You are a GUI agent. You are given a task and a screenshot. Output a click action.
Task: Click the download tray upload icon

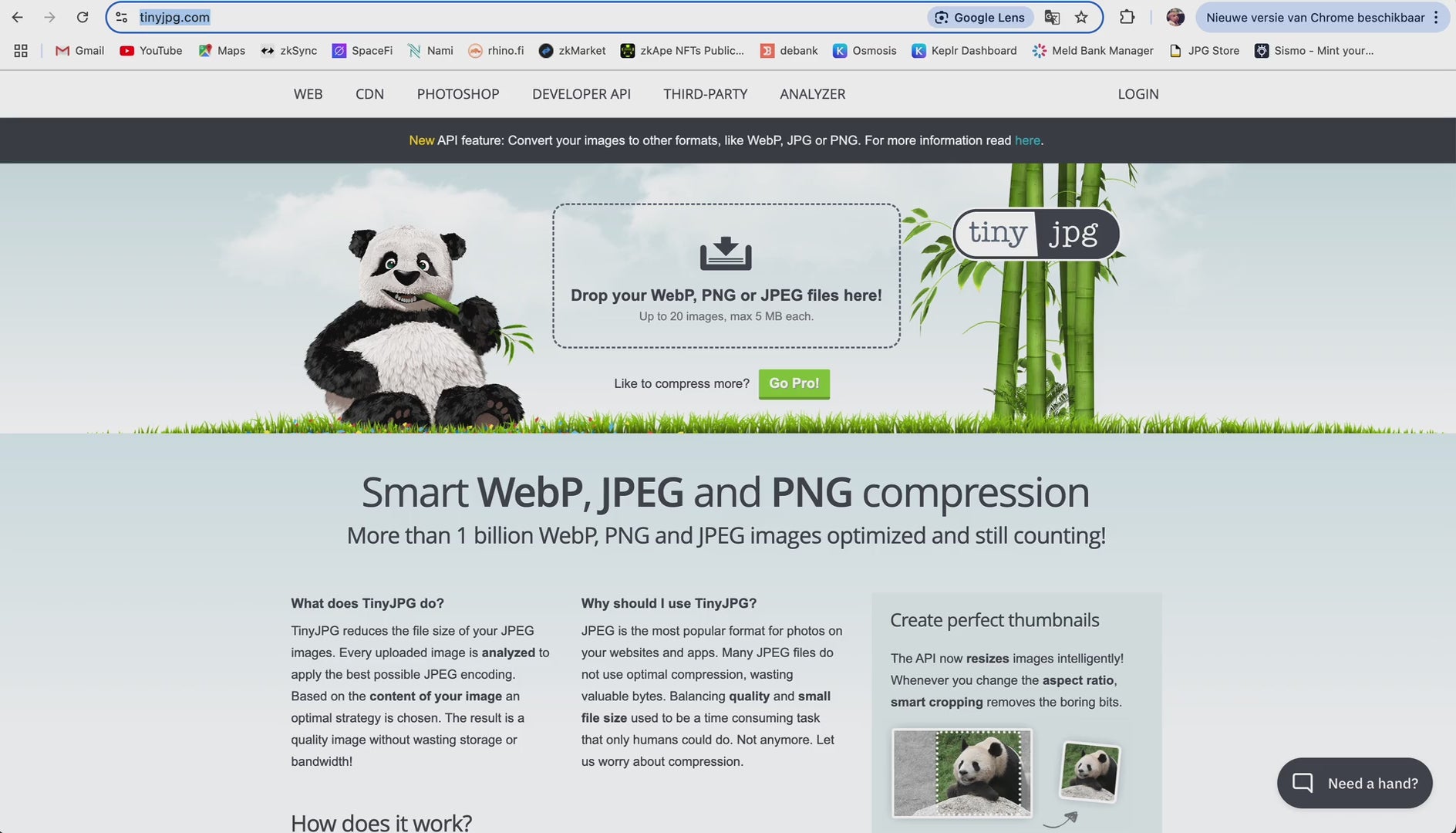(x=726, y=254)
